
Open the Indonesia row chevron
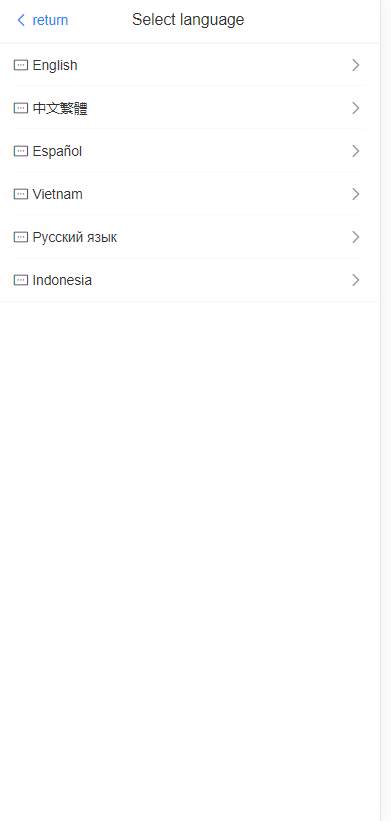click(356, 280)
